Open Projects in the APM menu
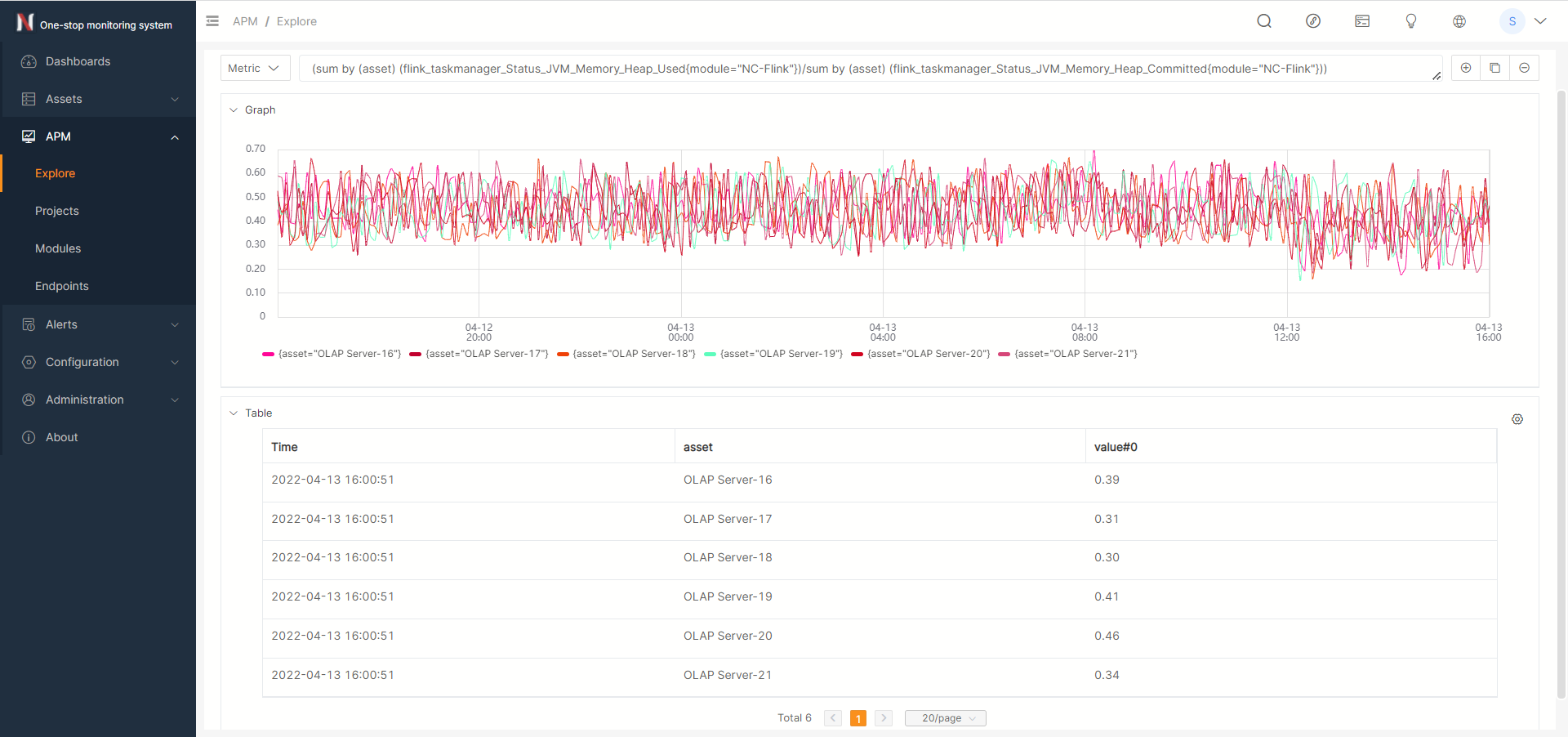 click(57, 211)
